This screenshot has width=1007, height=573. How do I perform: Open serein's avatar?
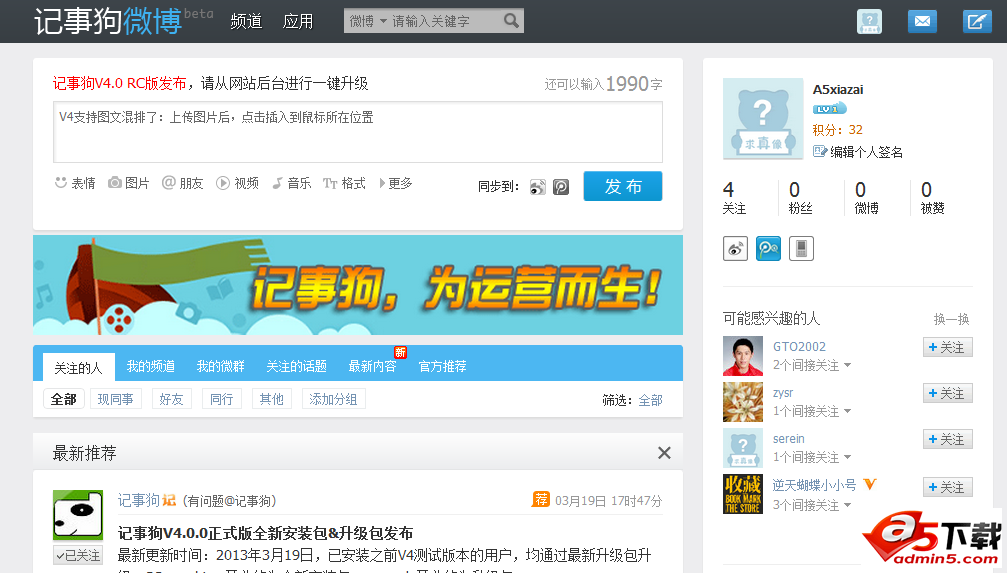click(x=742, y=448)
